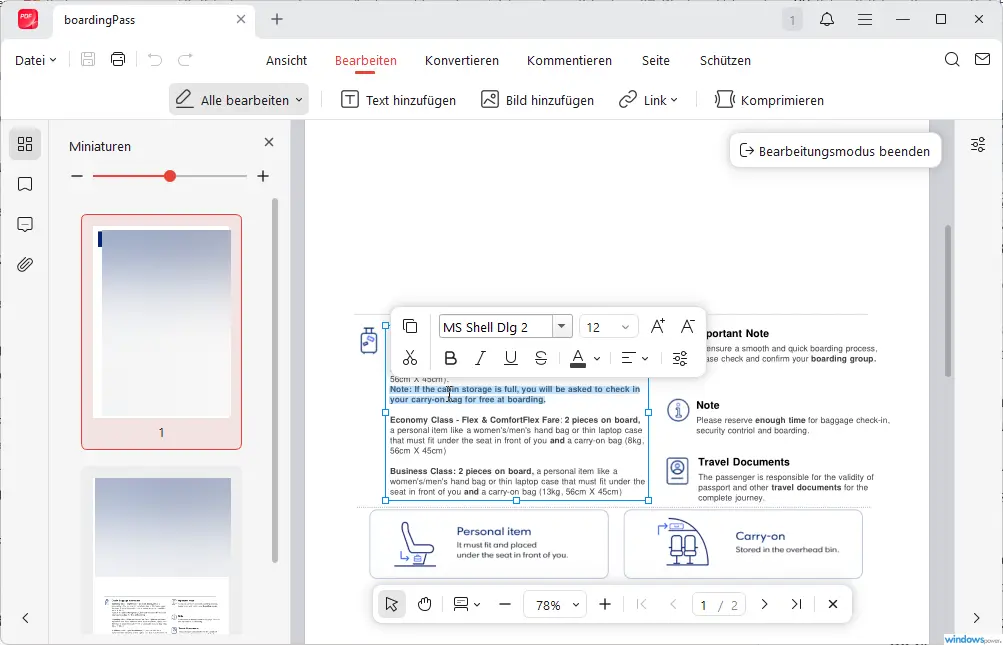Toggle bold formatting on selected text
Viewport: 1003px width, 645px height.
click(450, 357)
